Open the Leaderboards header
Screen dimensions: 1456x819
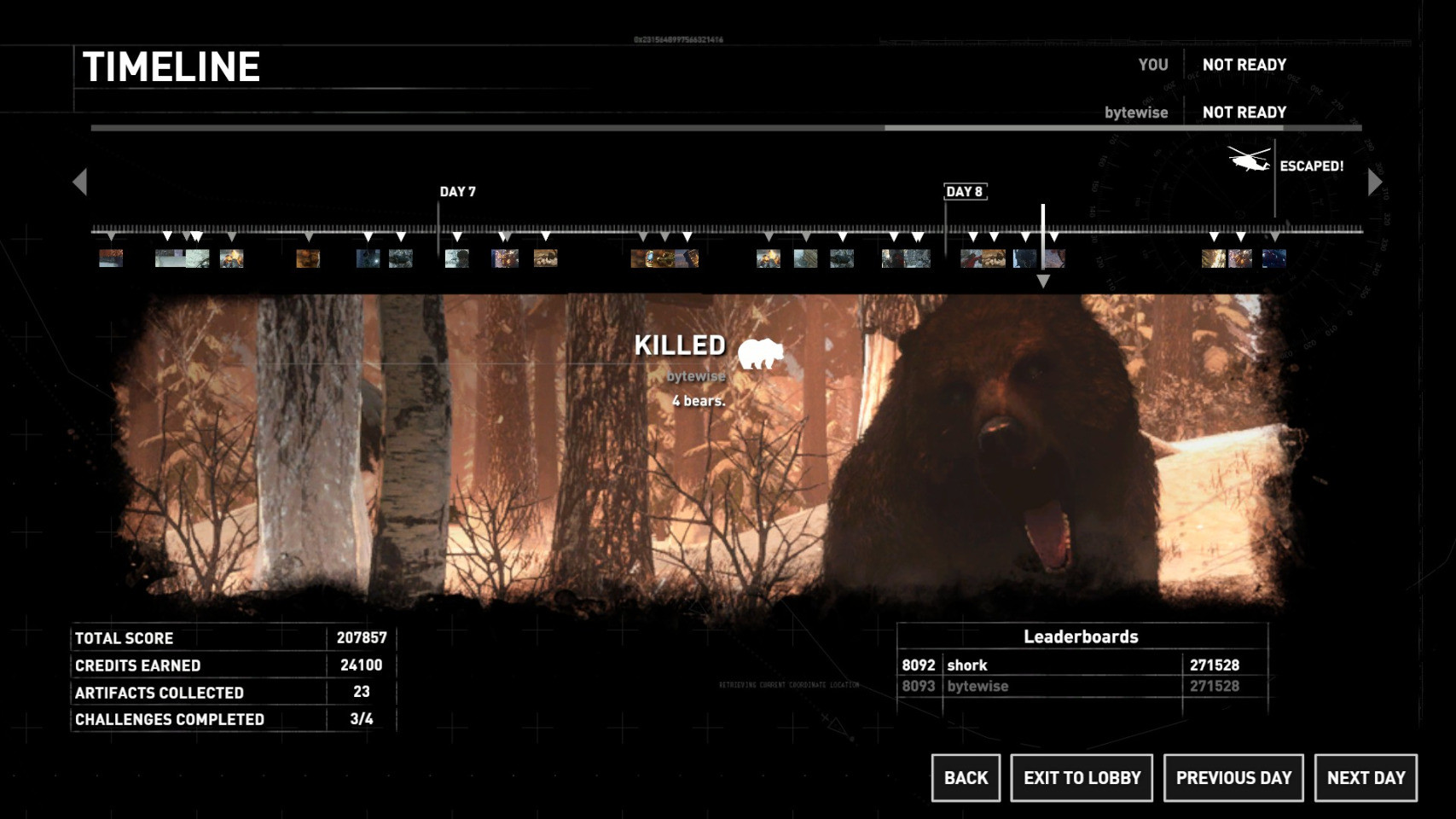coord(1081,637)
